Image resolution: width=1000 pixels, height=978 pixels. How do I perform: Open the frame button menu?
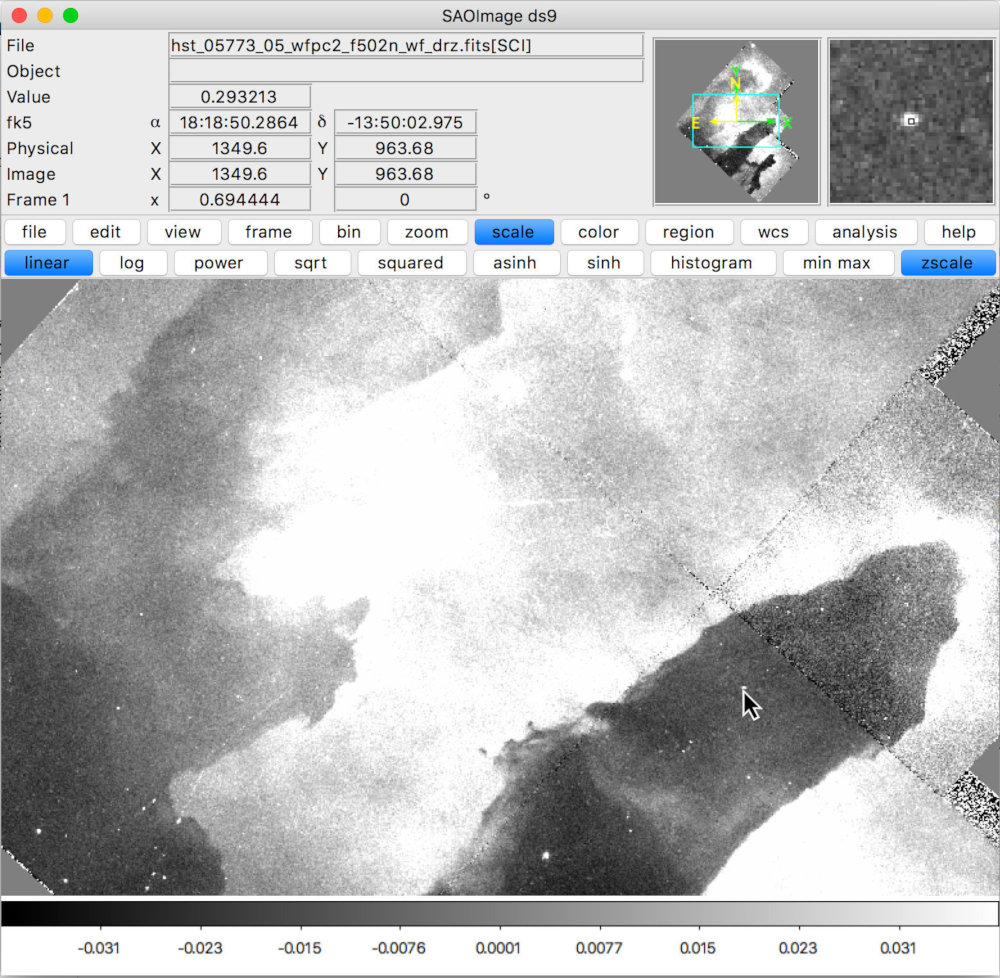pos(268,231)
